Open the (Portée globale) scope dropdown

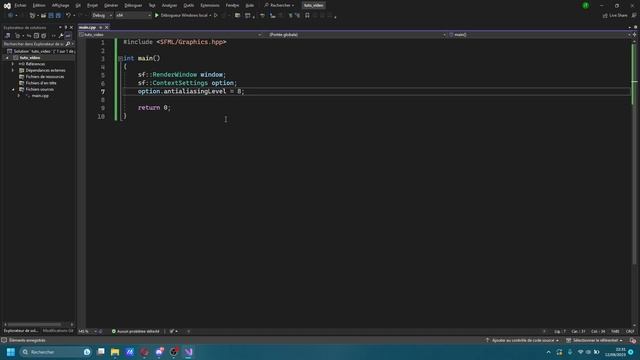pos(355,35)
